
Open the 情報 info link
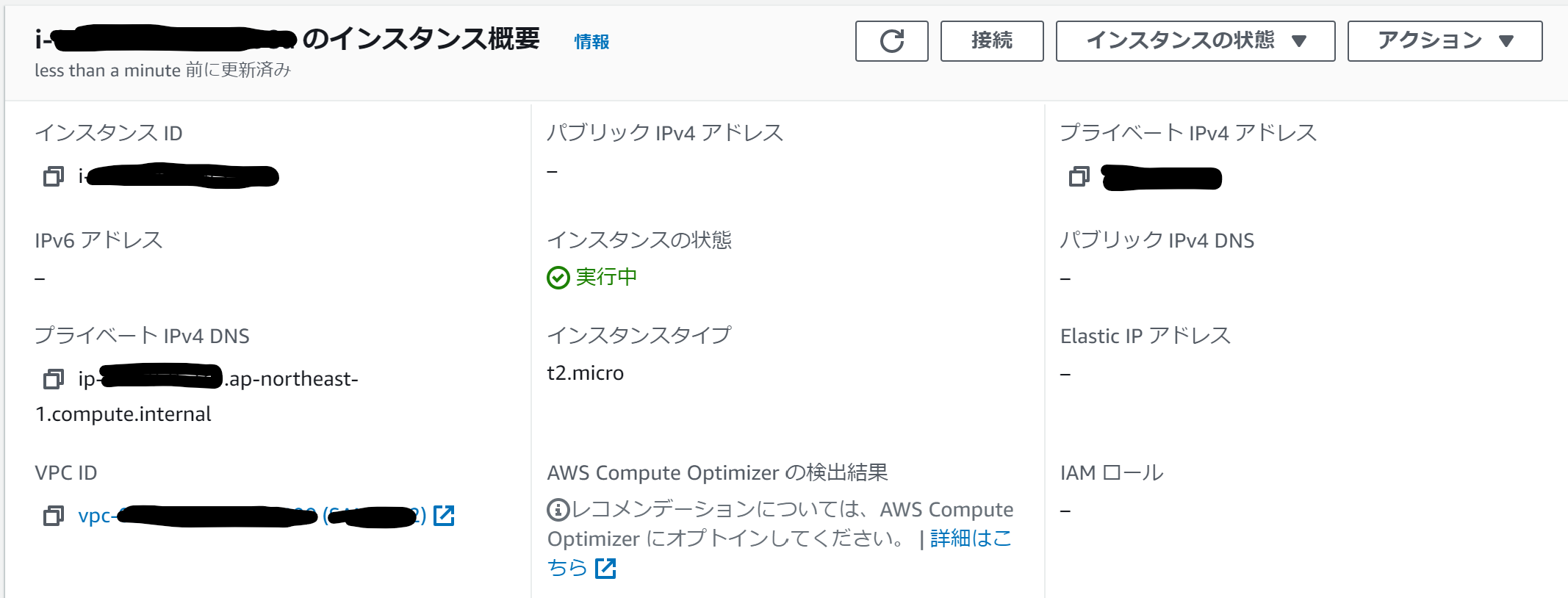tap(591, 42)
